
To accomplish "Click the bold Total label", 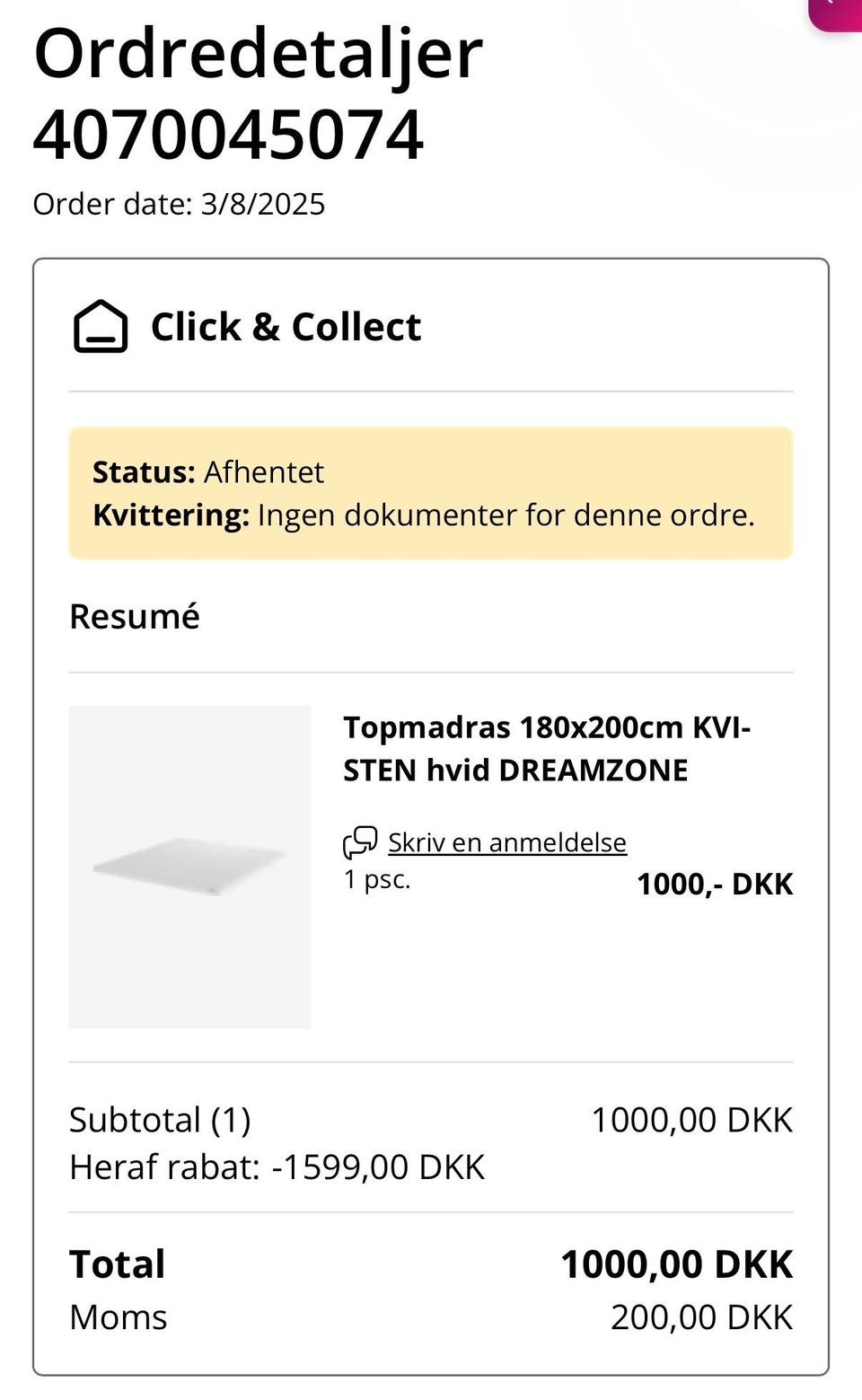I will pos(118,1264).
